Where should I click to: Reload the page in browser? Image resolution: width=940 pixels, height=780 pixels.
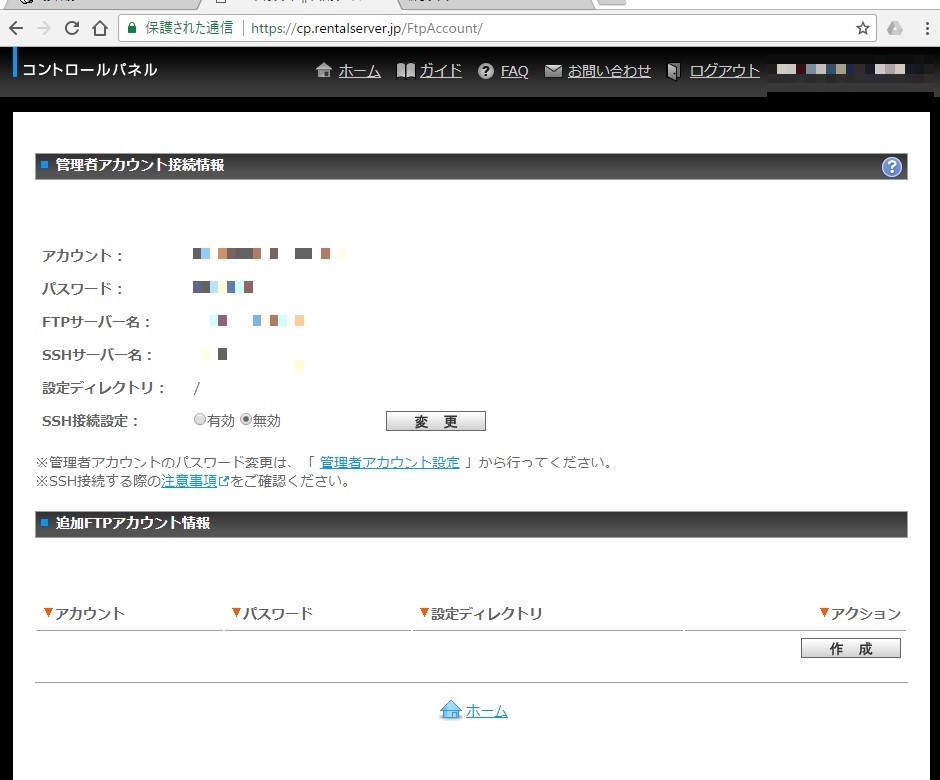[x=72, y=28]
